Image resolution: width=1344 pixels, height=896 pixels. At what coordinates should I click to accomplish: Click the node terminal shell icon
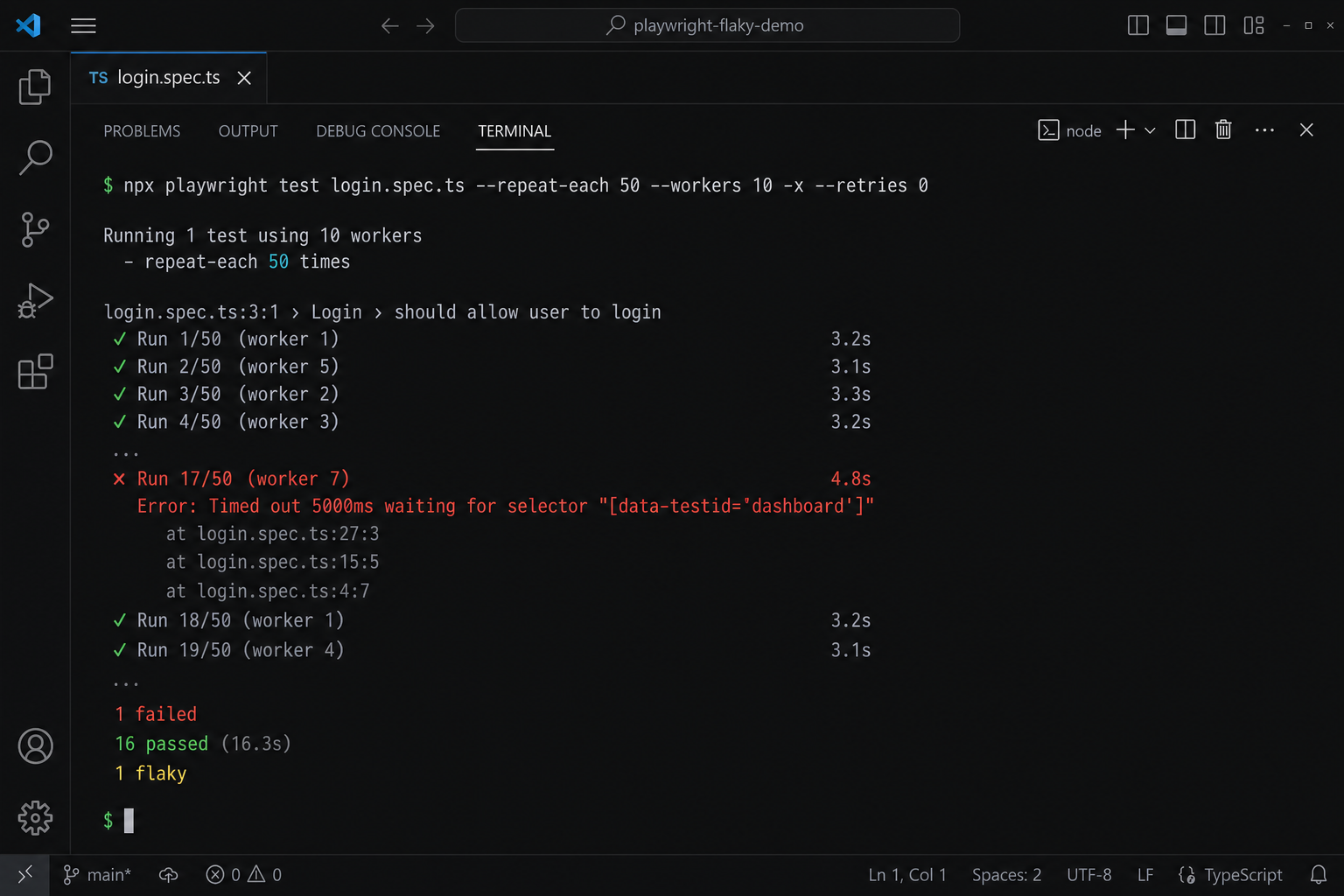click(x=1048, y=130)
